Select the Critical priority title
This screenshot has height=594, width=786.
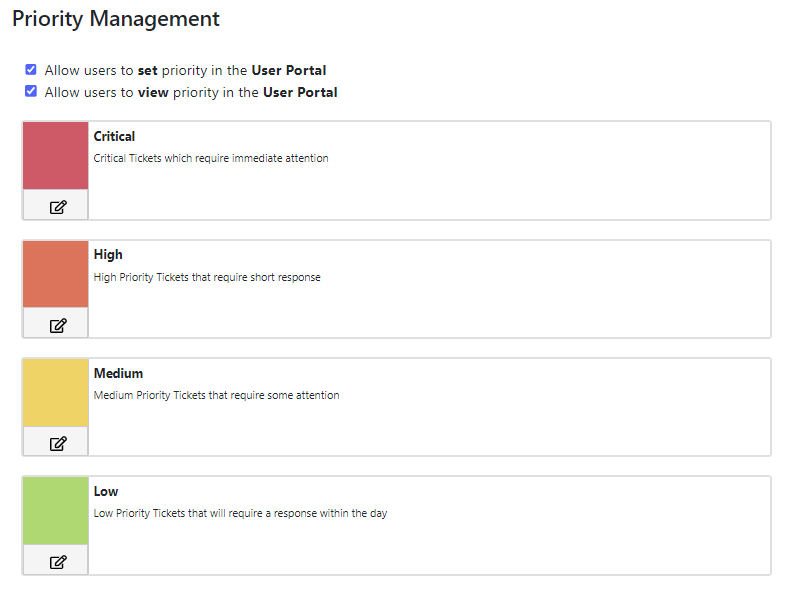(x=114, y=136)
